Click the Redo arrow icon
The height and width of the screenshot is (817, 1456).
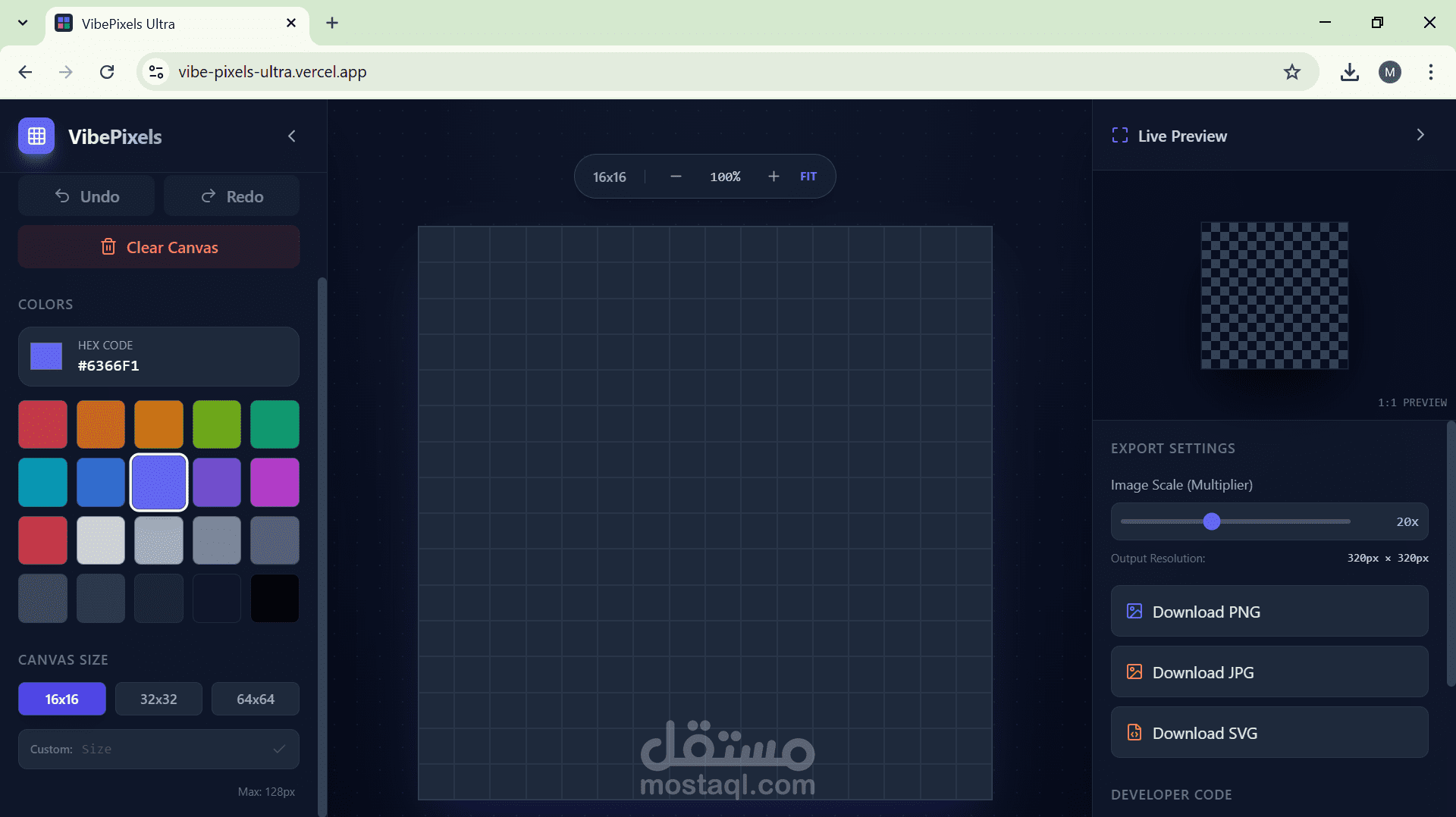208,196
